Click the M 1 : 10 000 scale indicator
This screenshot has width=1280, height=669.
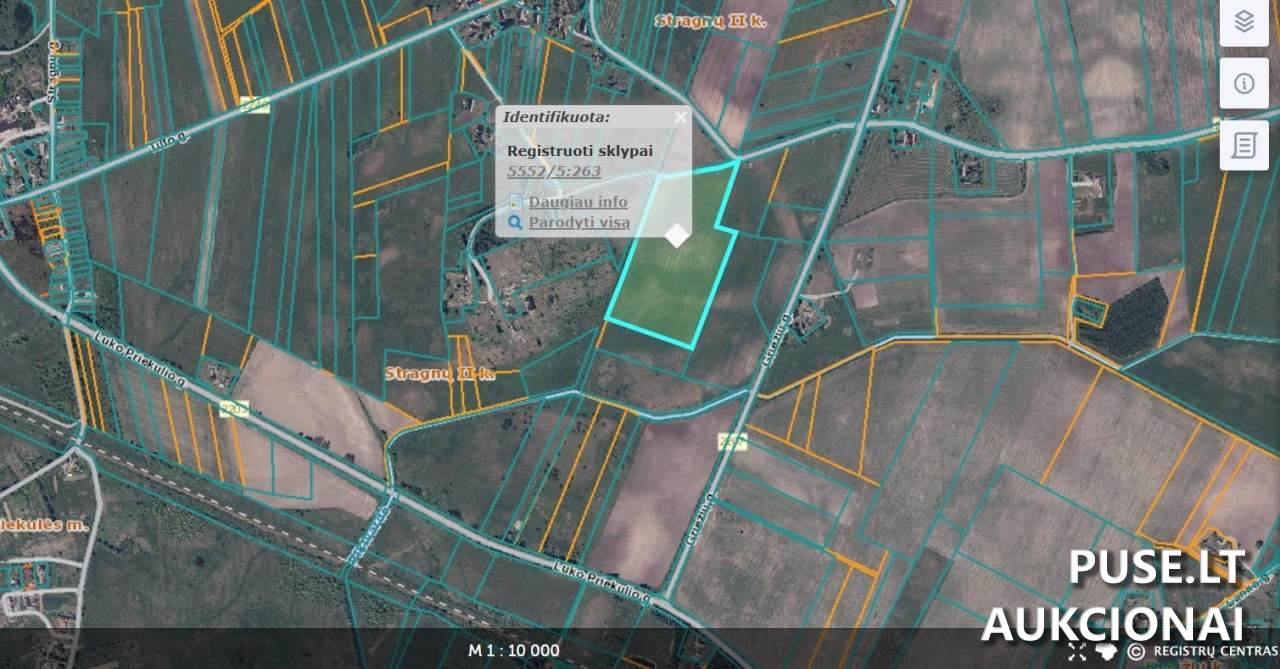(x=514, y=650)
